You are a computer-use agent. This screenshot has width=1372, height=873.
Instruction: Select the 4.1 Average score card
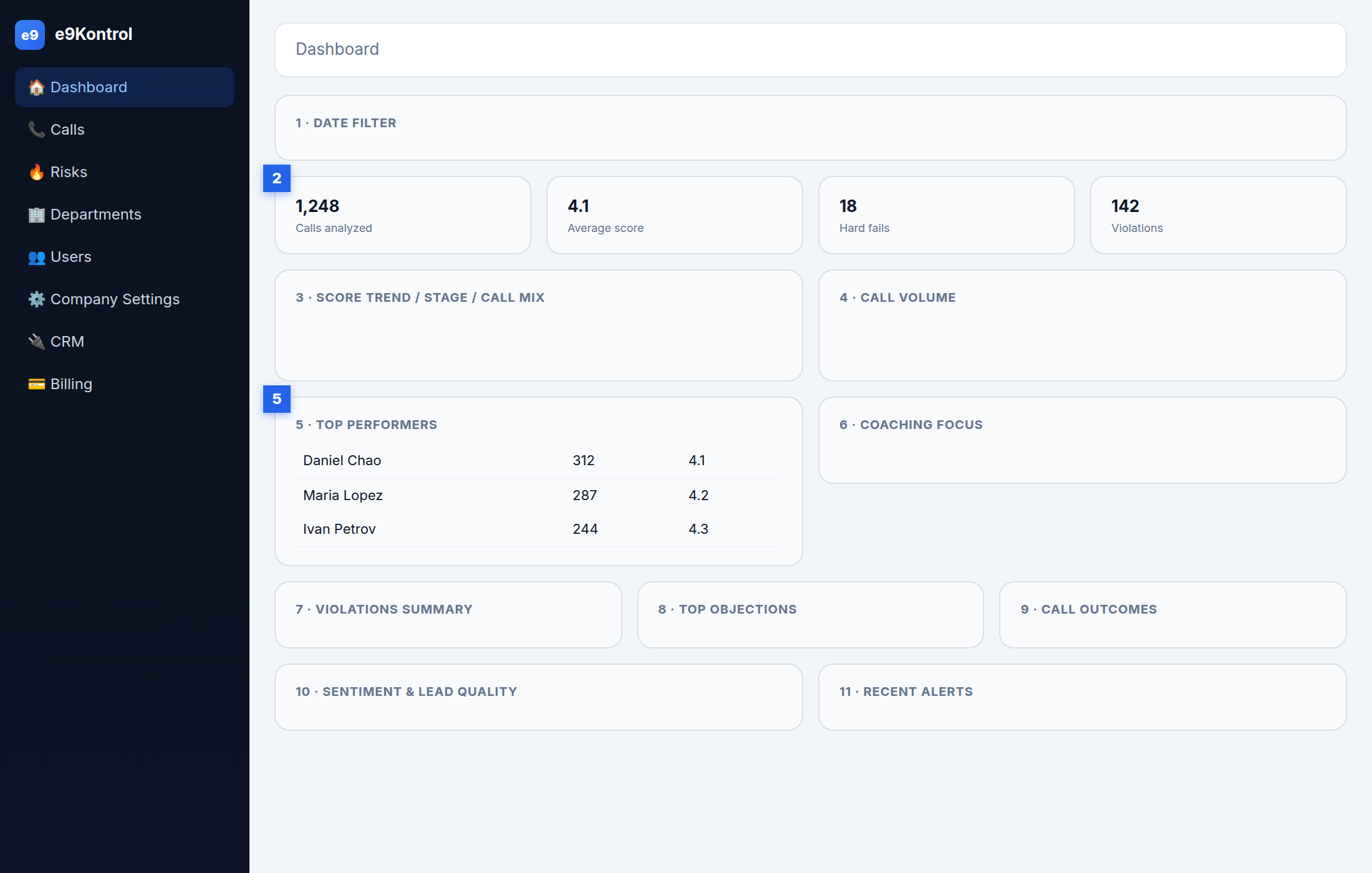(x=675, y=215)
